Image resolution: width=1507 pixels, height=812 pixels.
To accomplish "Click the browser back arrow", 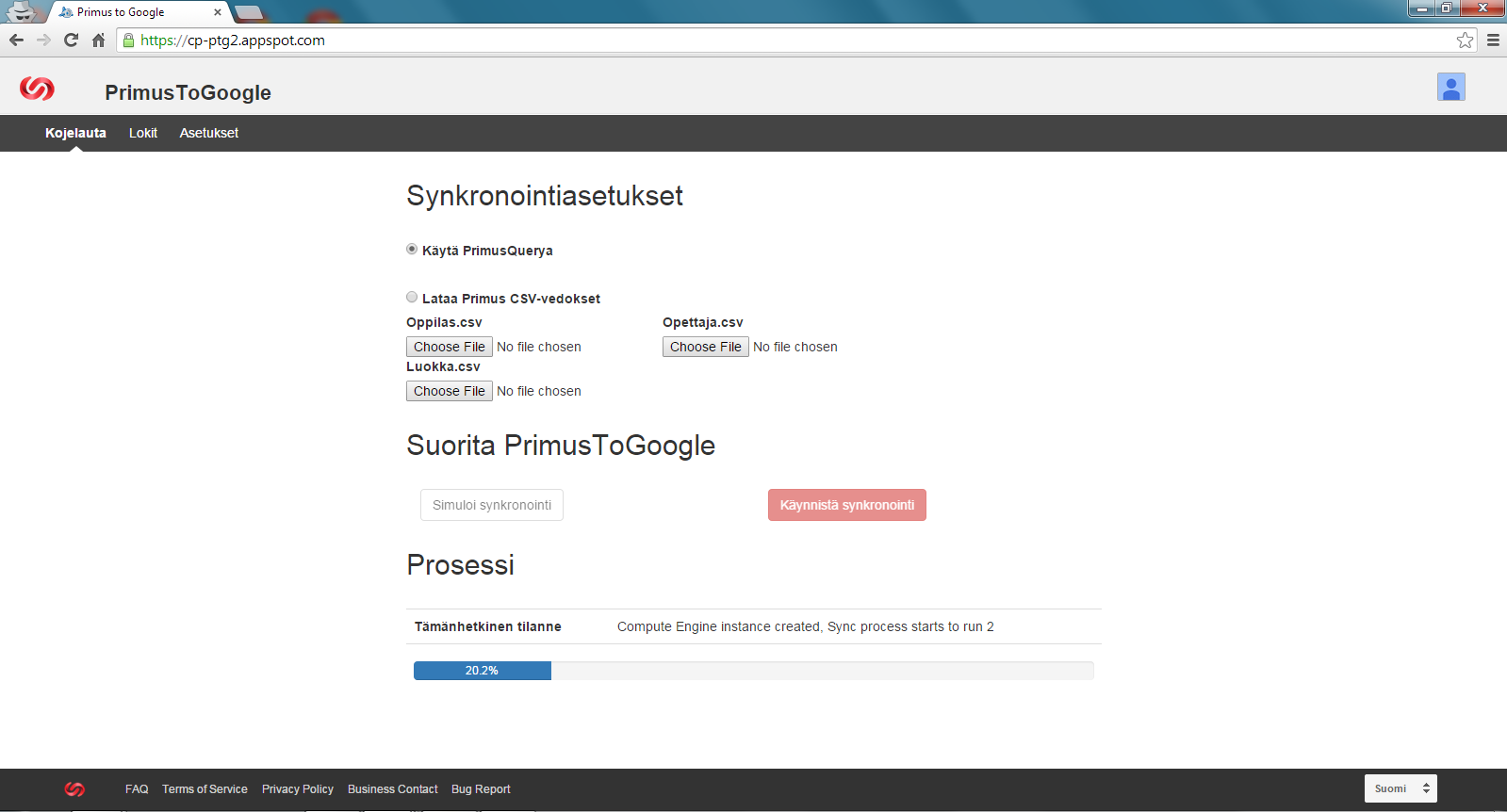I will point(16,40).
